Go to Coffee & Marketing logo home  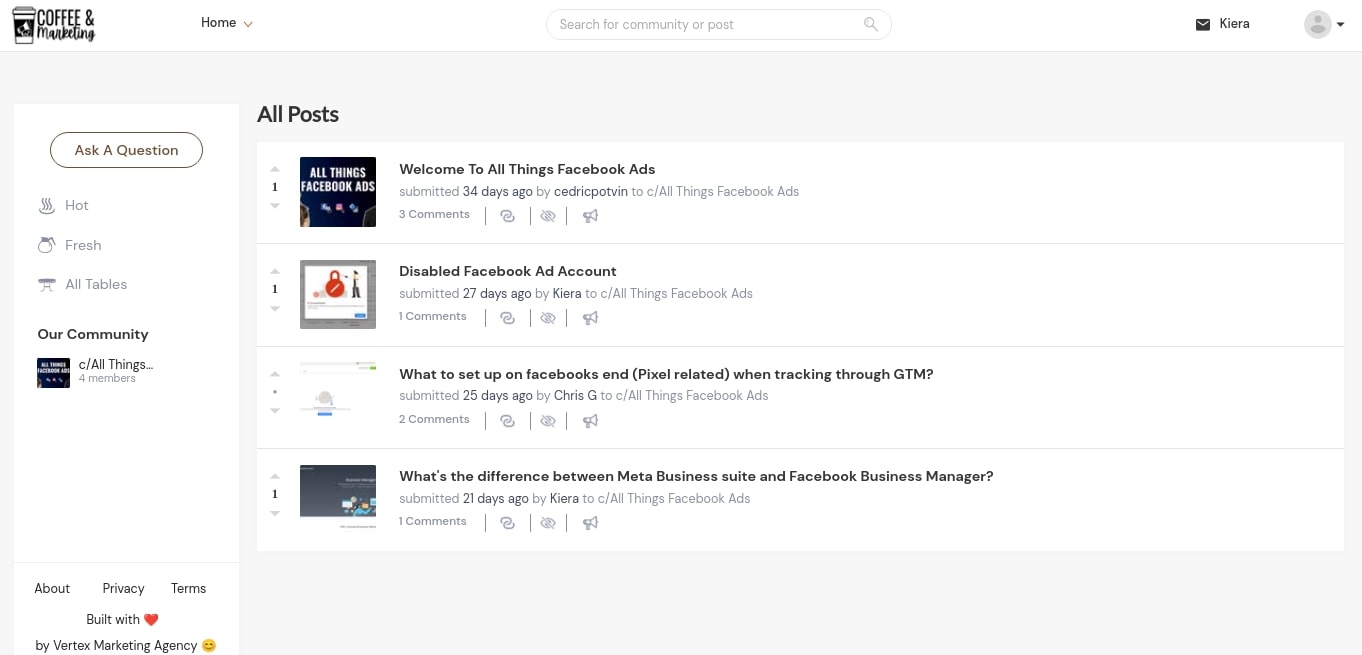tap(54, 24)
